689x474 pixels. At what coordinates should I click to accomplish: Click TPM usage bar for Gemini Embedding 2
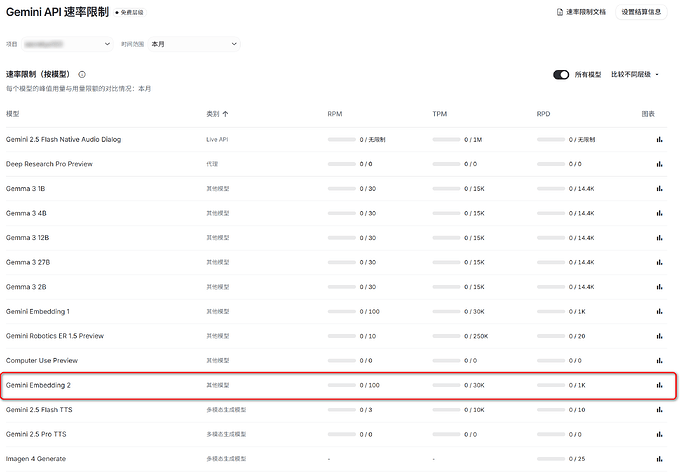point(446,385)
